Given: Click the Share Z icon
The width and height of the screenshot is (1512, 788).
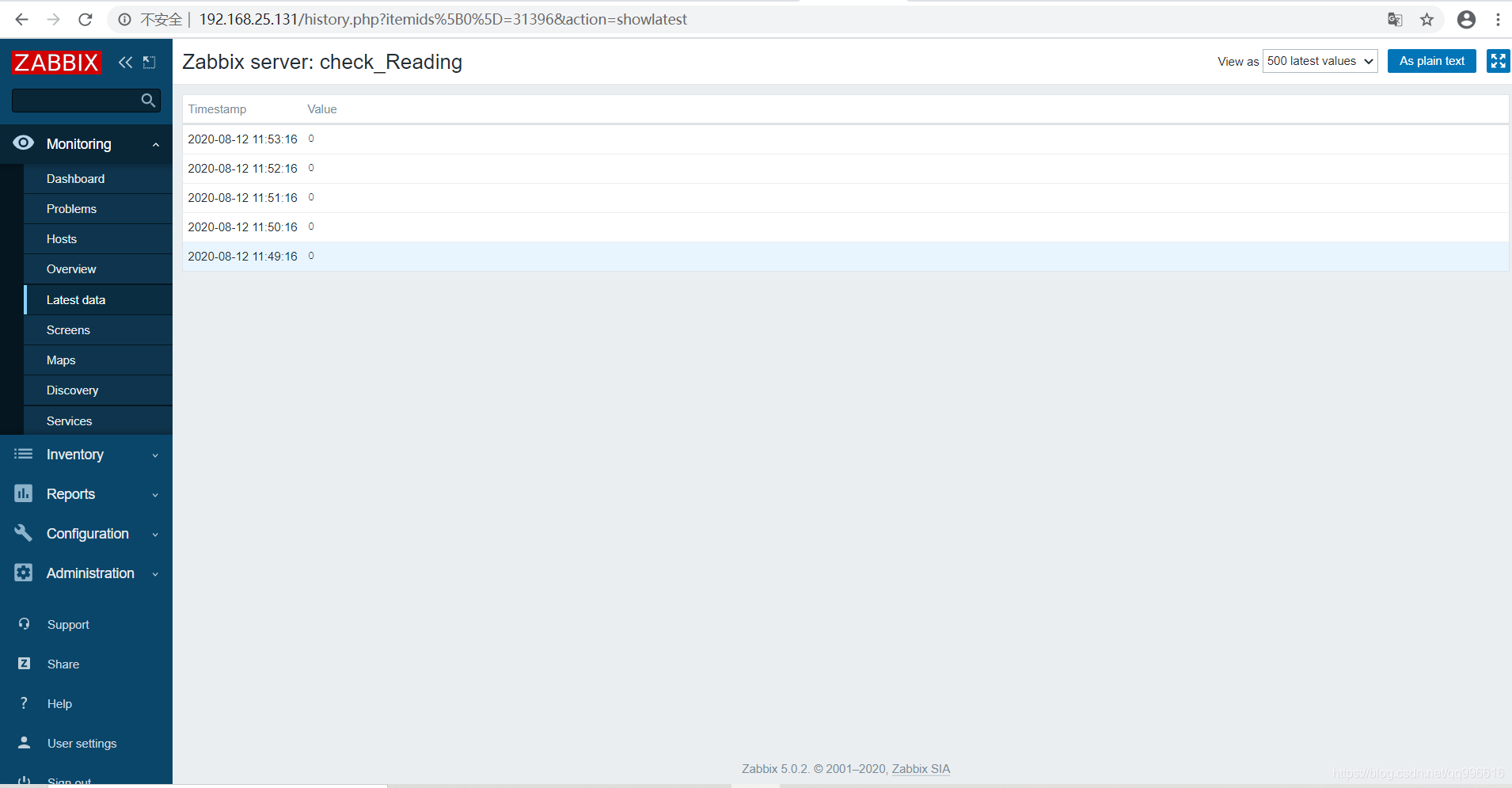Looking at the screenshot, I should point(24,664).
